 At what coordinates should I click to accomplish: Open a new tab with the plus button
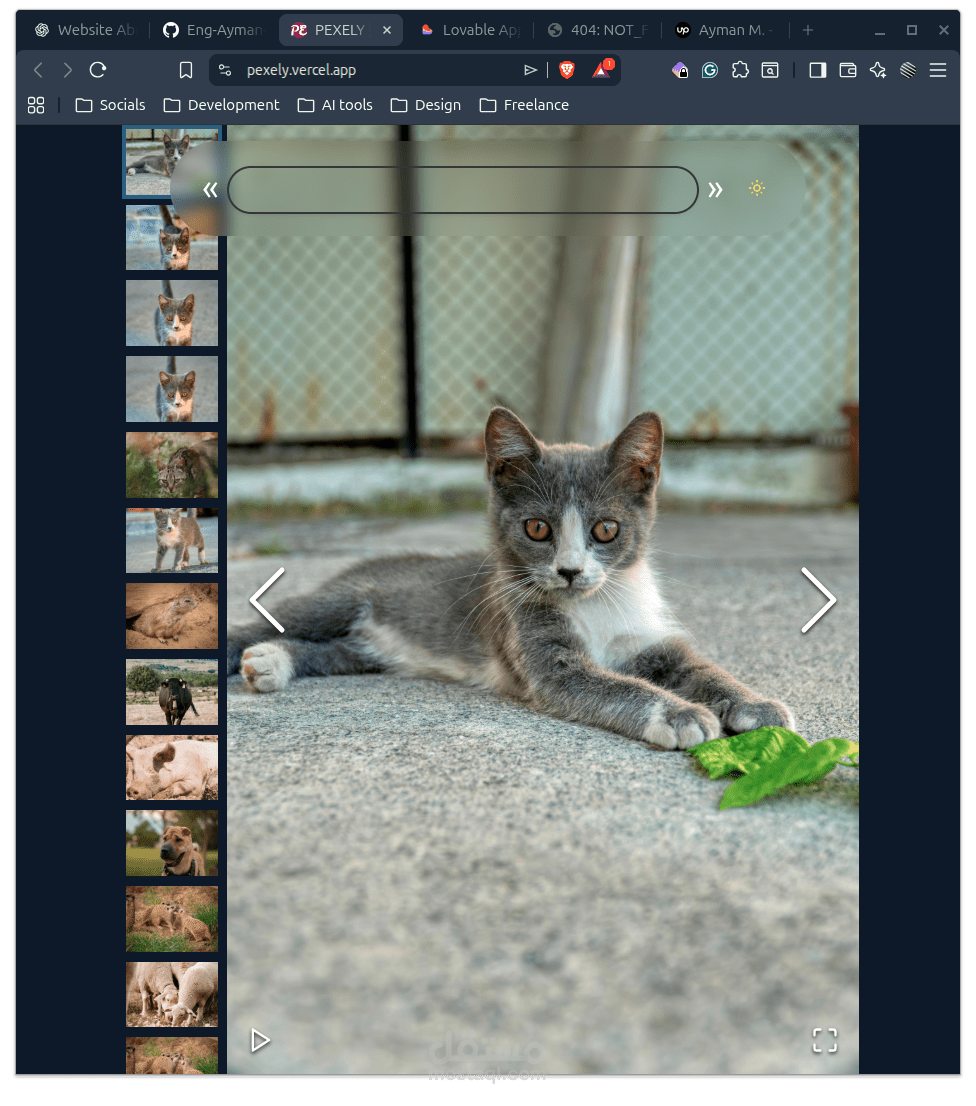click(808, 30)
